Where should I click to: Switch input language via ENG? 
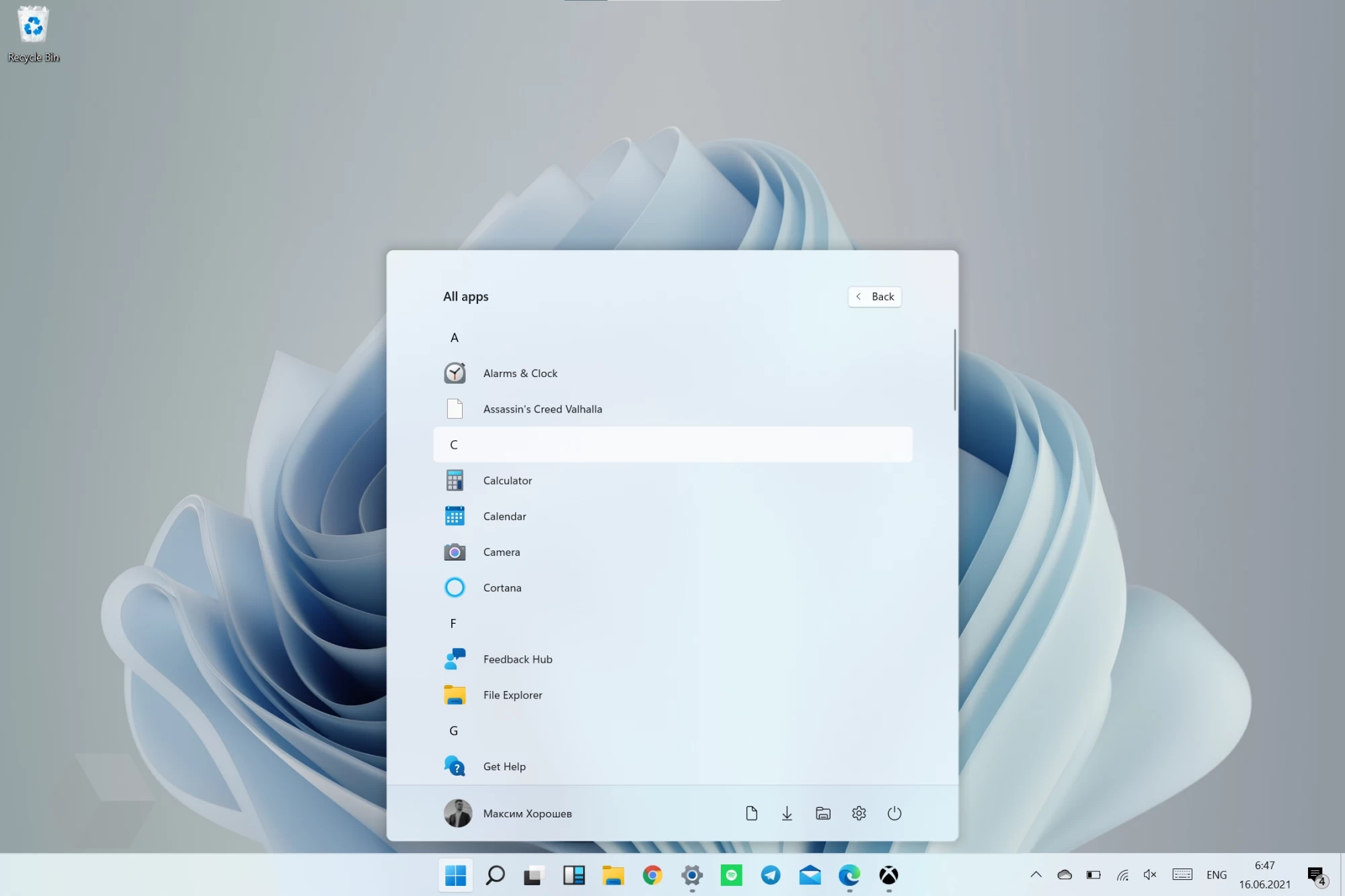click(x=1217, y=874)
